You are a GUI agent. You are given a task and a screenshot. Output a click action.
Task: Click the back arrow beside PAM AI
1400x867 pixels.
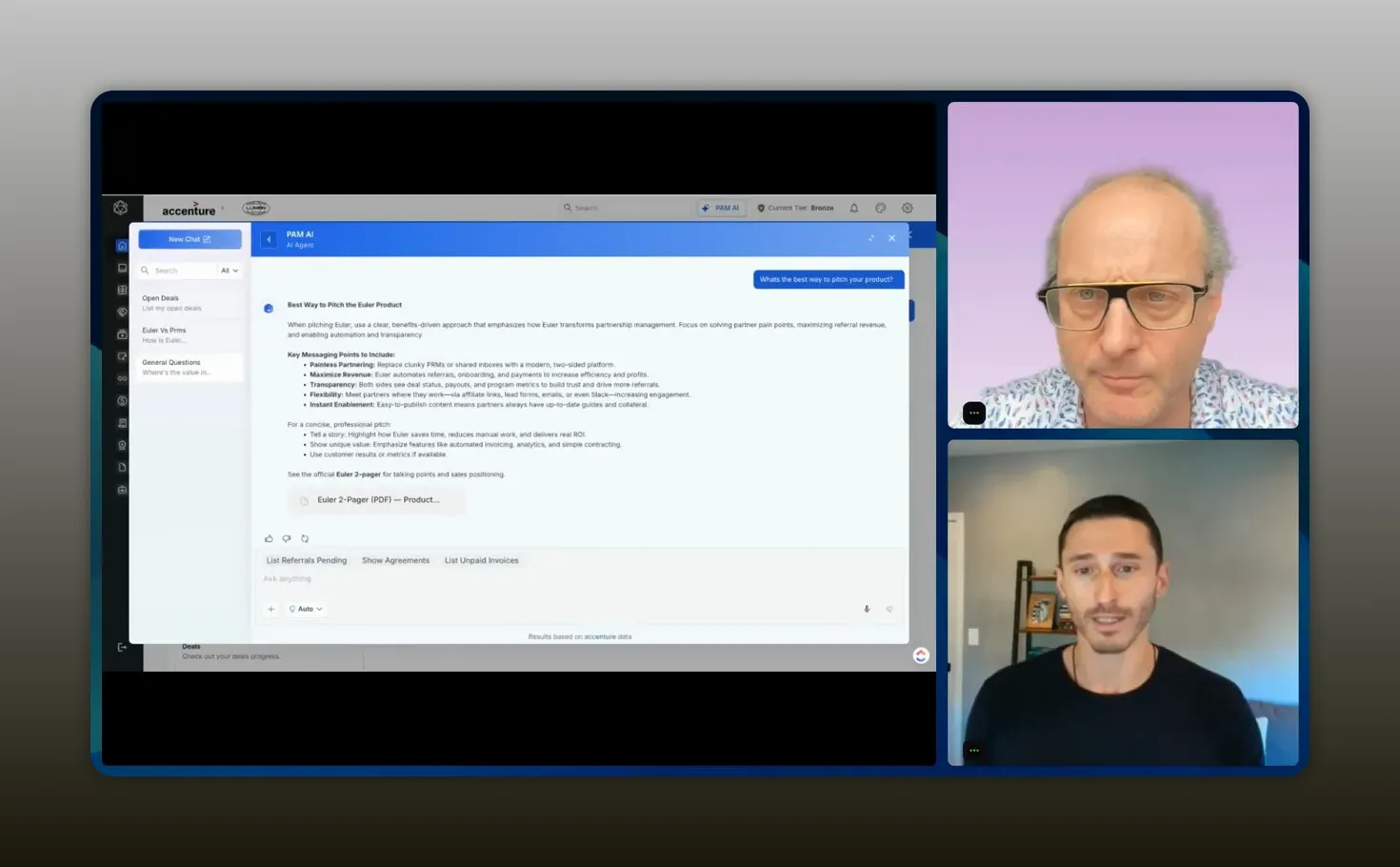coord(269,239)
